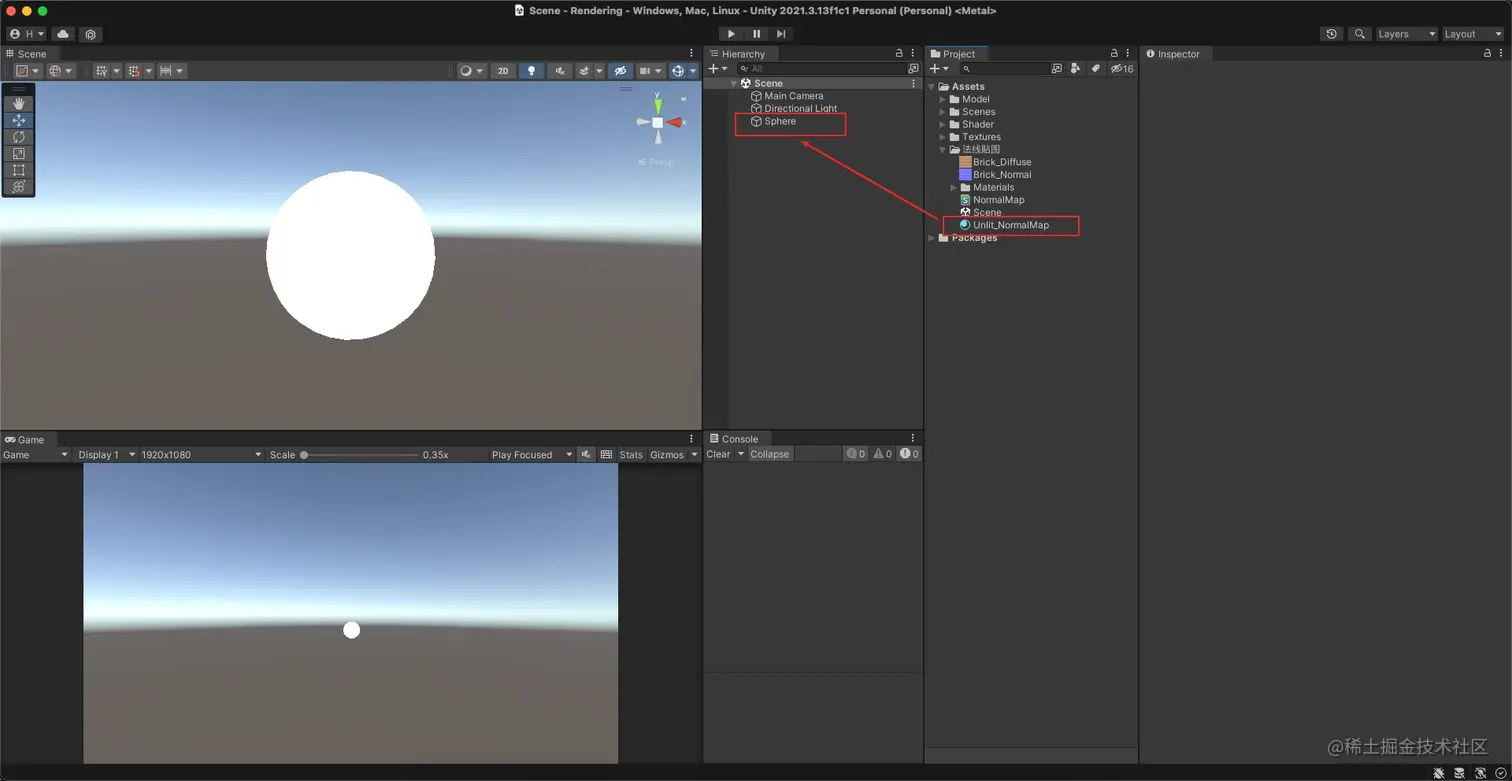Toggle Console warning messages filter
The image size is (1512, 781).
[x=882, y=454]
